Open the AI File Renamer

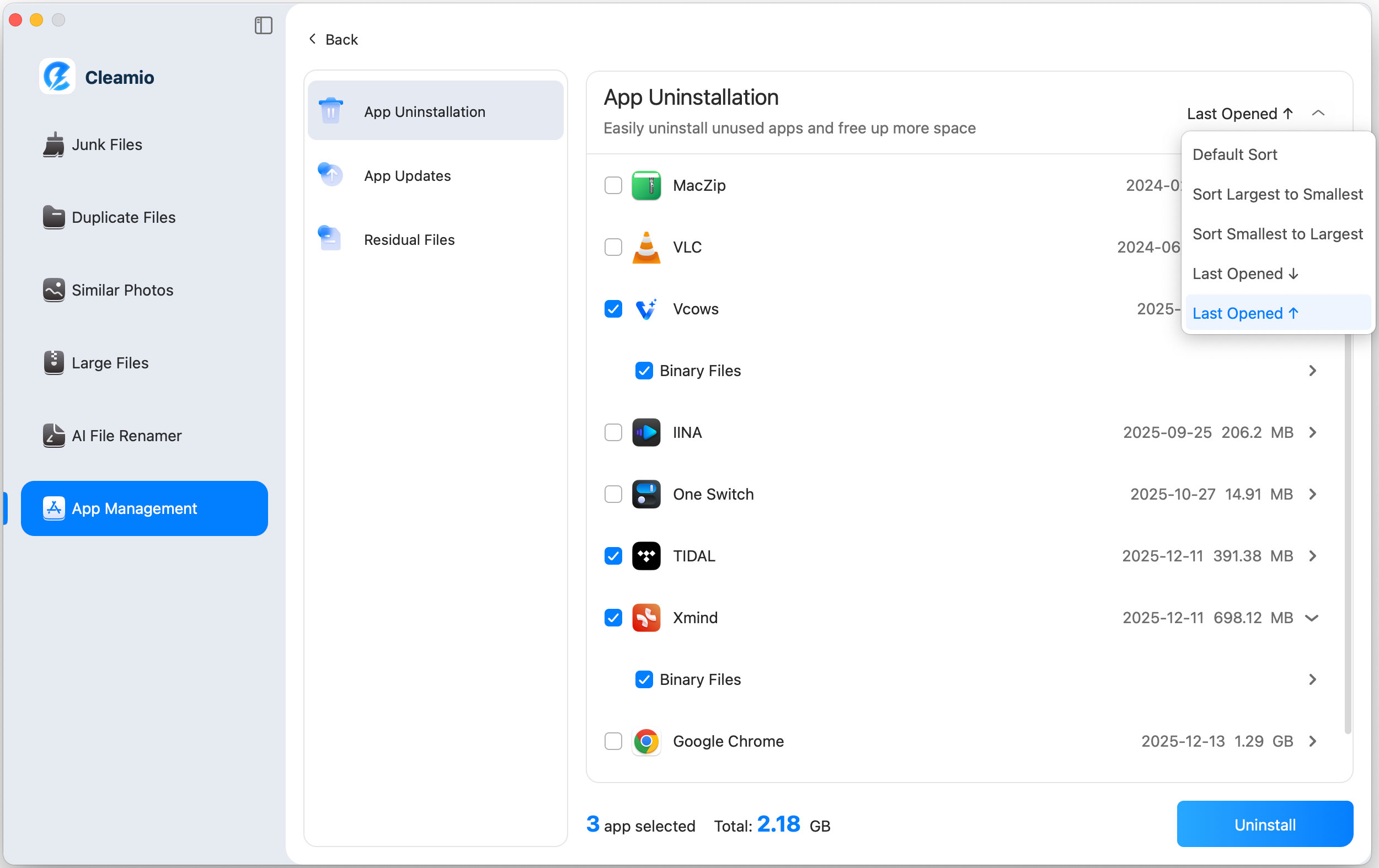(126, 436)
